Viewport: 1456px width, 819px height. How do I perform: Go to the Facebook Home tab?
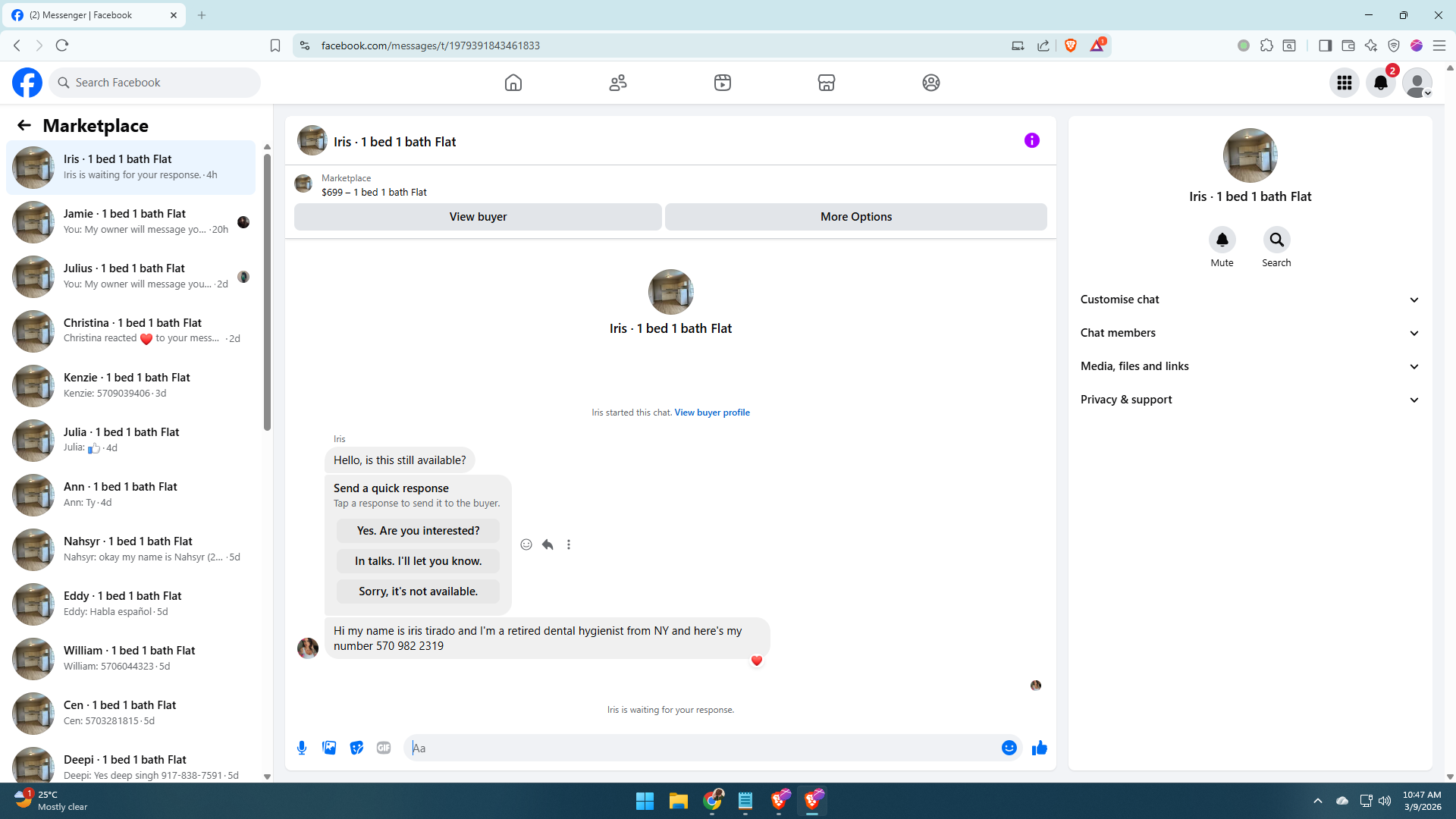point(513,83)
